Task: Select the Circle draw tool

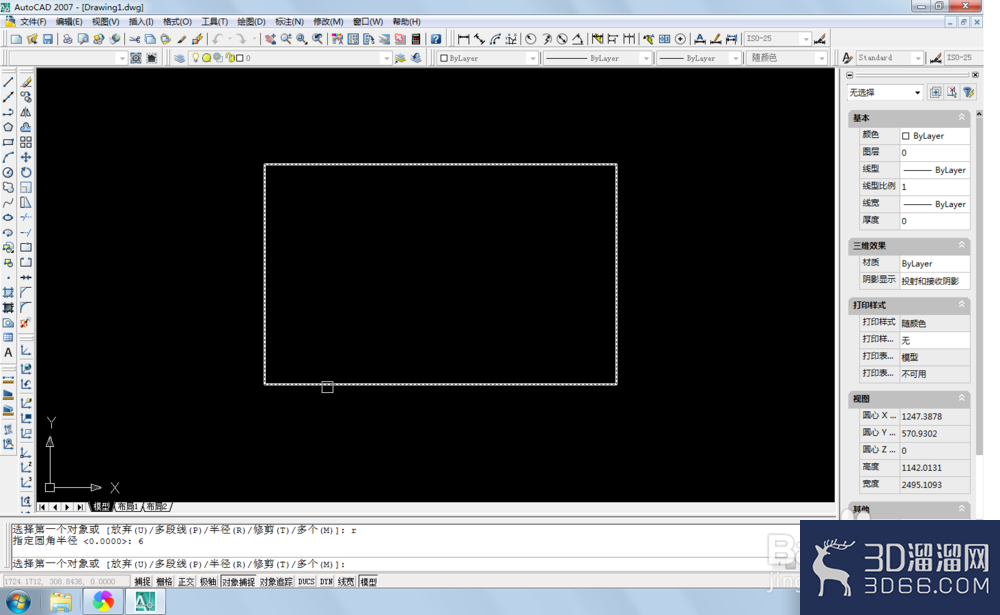Action: pyautogui.click(x=8, y=172)
